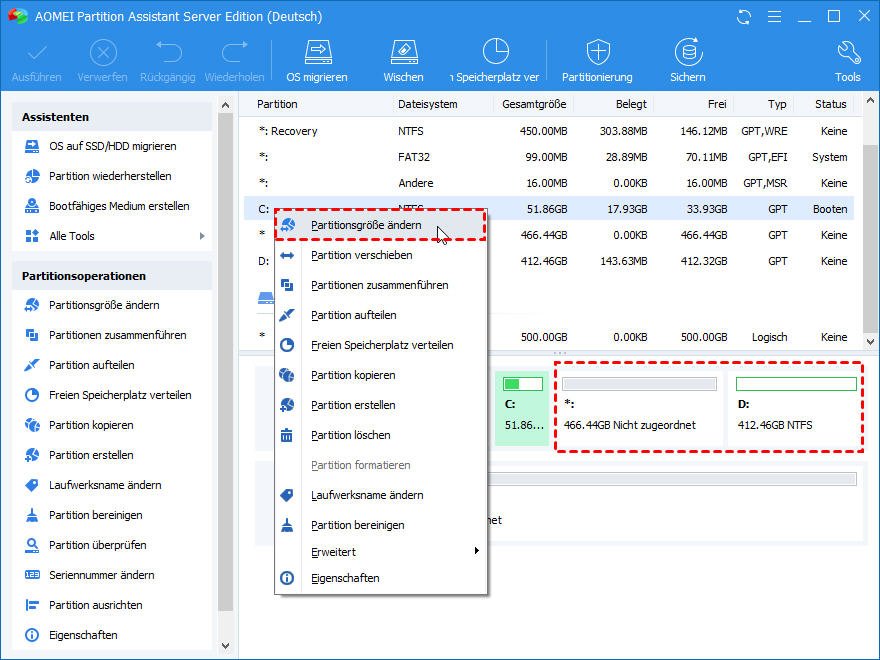Choose Partitionen zusammenführen in context menu
The image size is (880, 660).
click(x=379, y=285)
